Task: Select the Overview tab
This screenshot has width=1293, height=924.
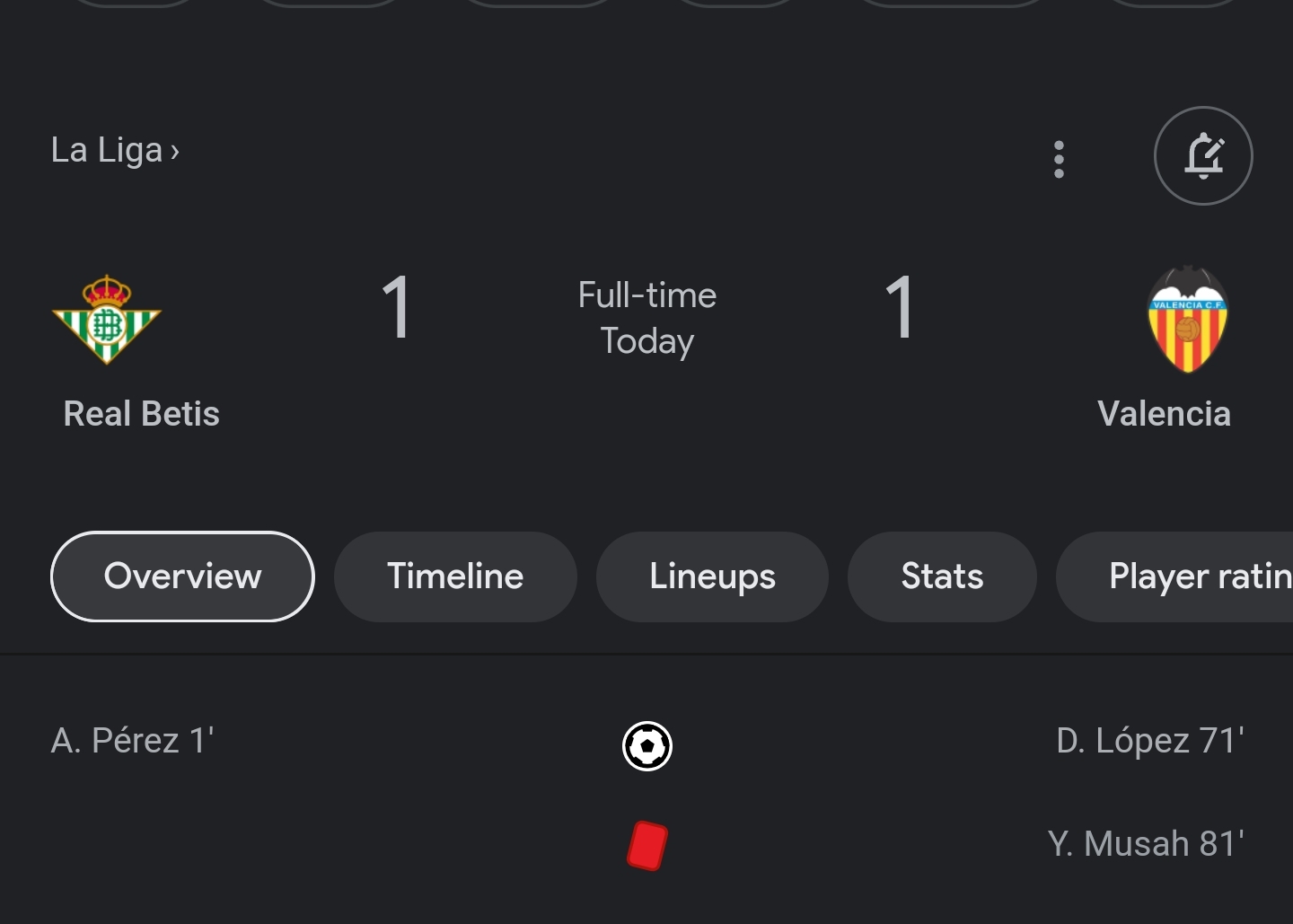Action: click(182, 576)
